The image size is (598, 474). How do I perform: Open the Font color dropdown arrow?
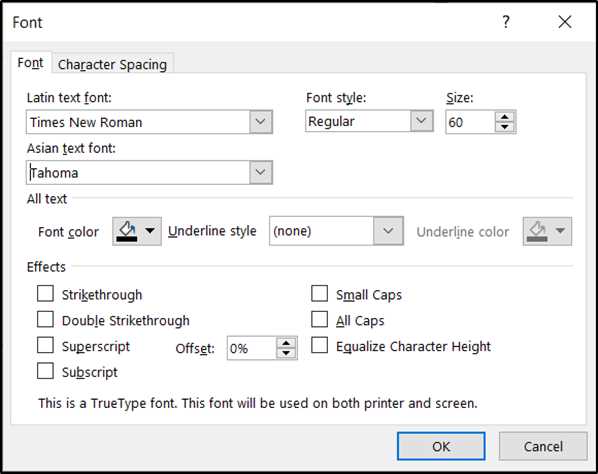150,231
